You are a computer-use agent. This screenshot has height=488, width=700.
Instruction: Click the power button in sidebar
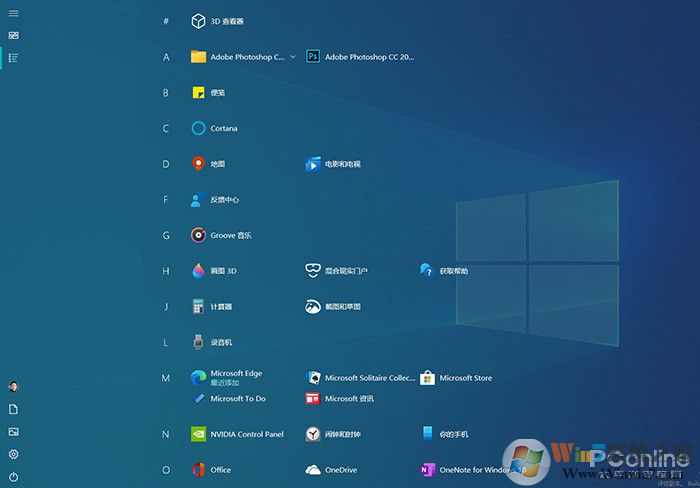[13, 477]
